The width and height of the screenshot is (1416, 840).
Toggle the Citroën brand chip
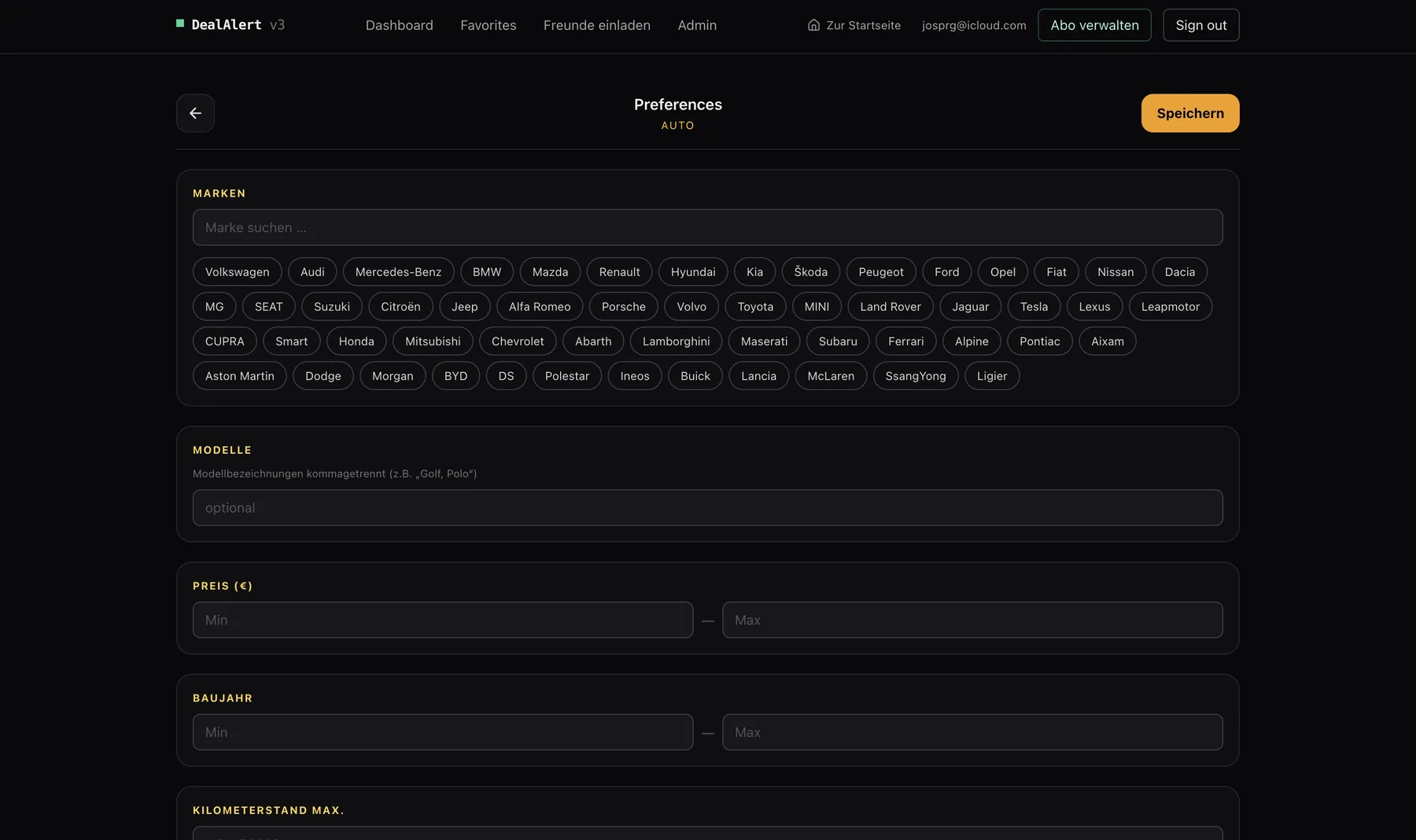tap(401, 307)
